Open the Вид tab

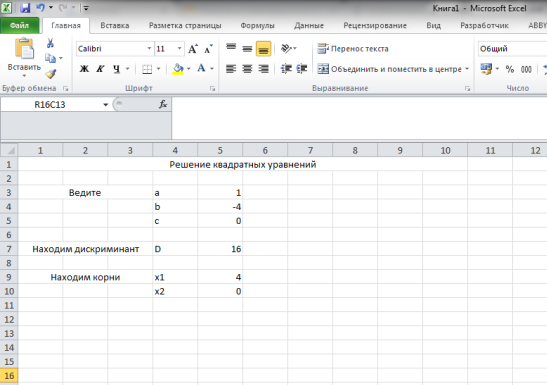[x=434, y=25]
